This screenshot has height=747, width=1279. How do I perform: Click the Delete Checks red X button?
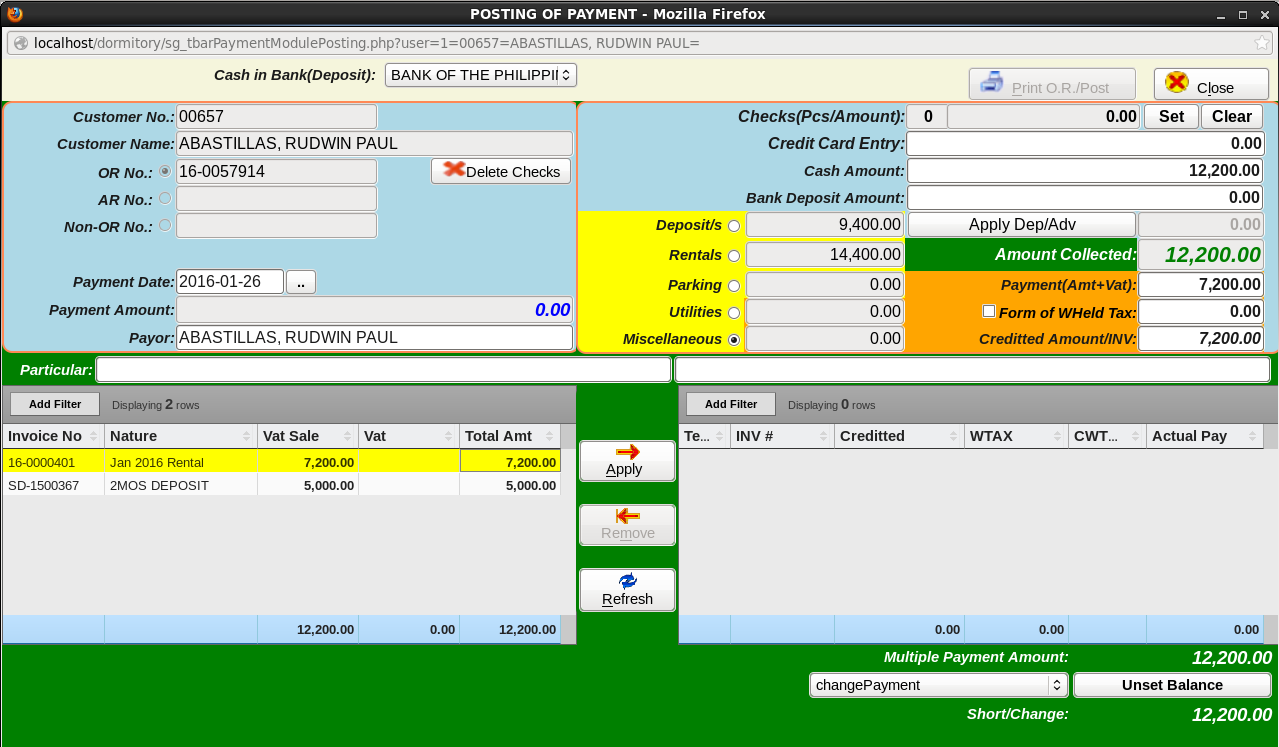point(501,171)
